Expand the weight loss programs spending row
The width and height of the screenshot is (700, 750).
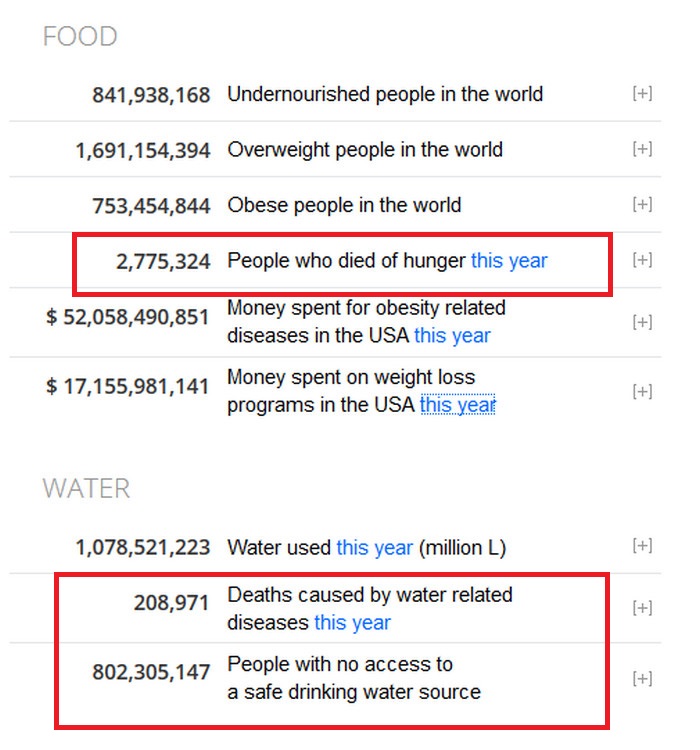[x=642, y=391]
